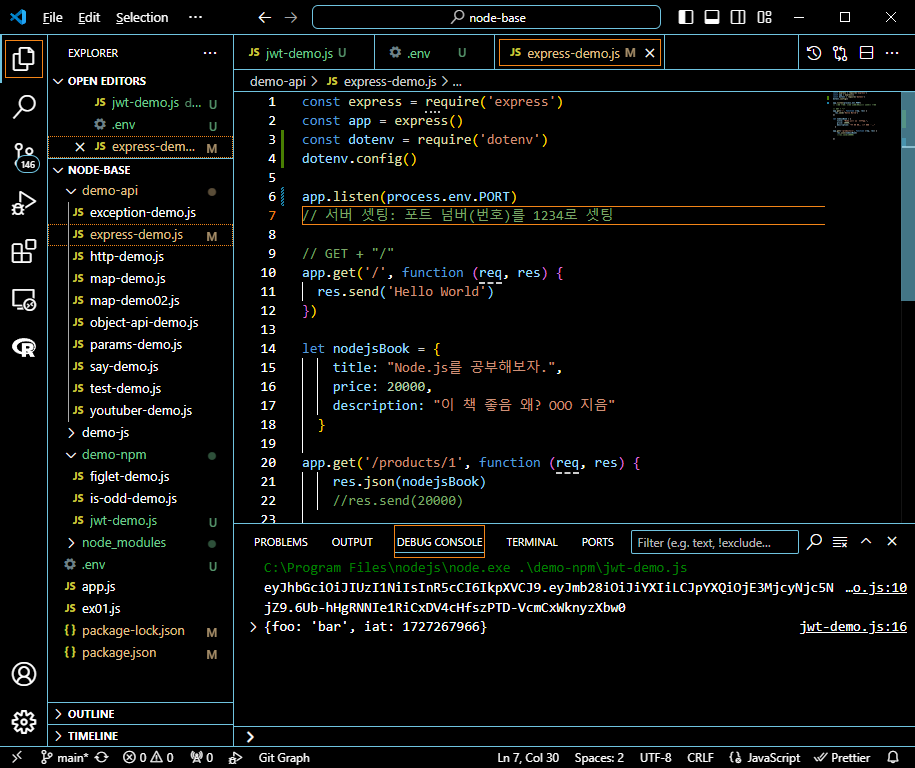The width and height of the screenshot is (915, 768).
Task: Toggle the secondary side bar layout icon
Action: [x=738, y=17]
